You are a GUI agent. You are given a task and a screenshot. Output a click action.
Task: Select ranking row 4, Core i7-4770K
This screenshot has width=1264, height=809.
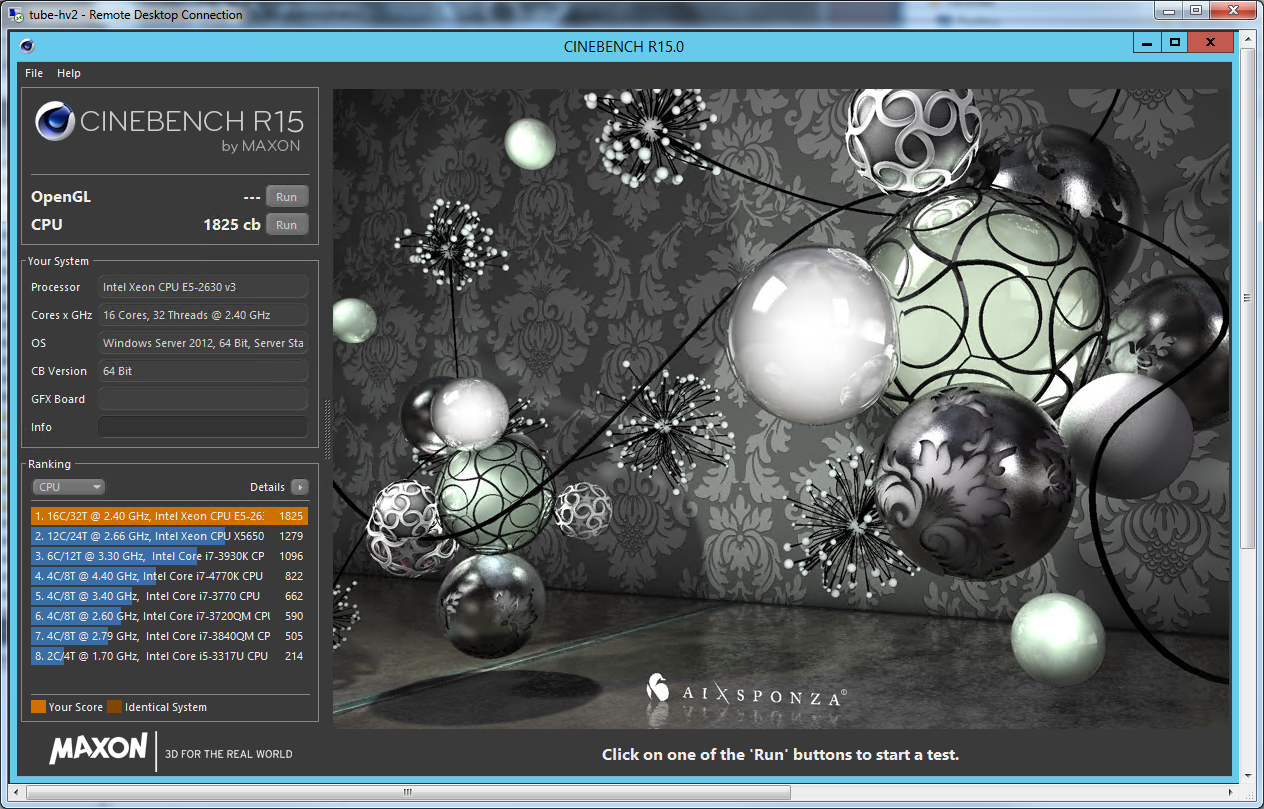pyautogui.click(x=169, y=576)
